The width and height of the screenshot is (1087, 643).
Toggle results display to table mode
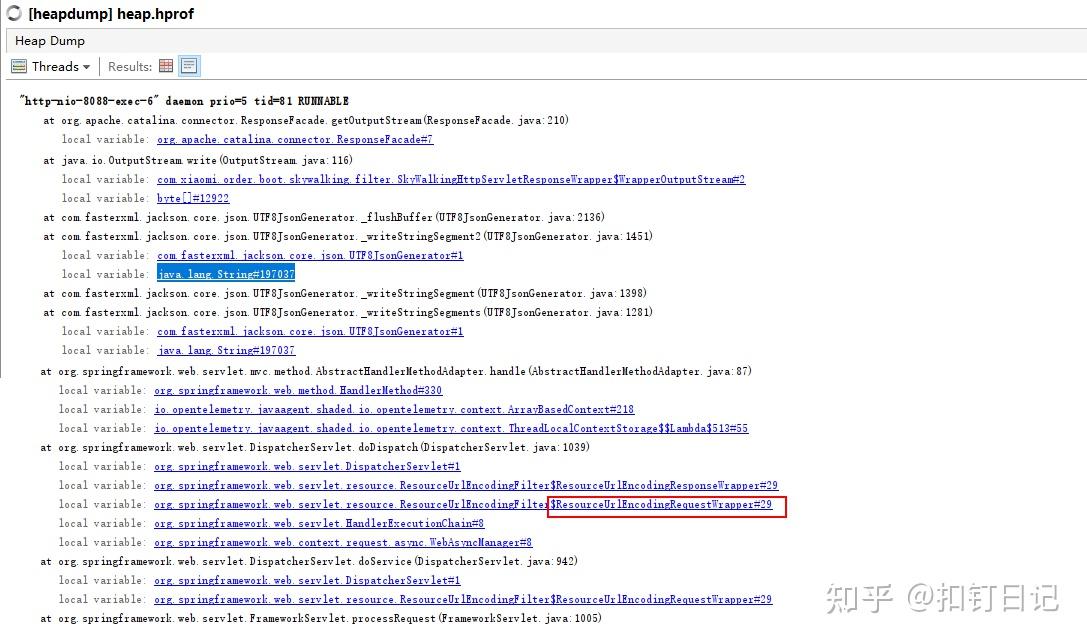[x=166, y=65]
